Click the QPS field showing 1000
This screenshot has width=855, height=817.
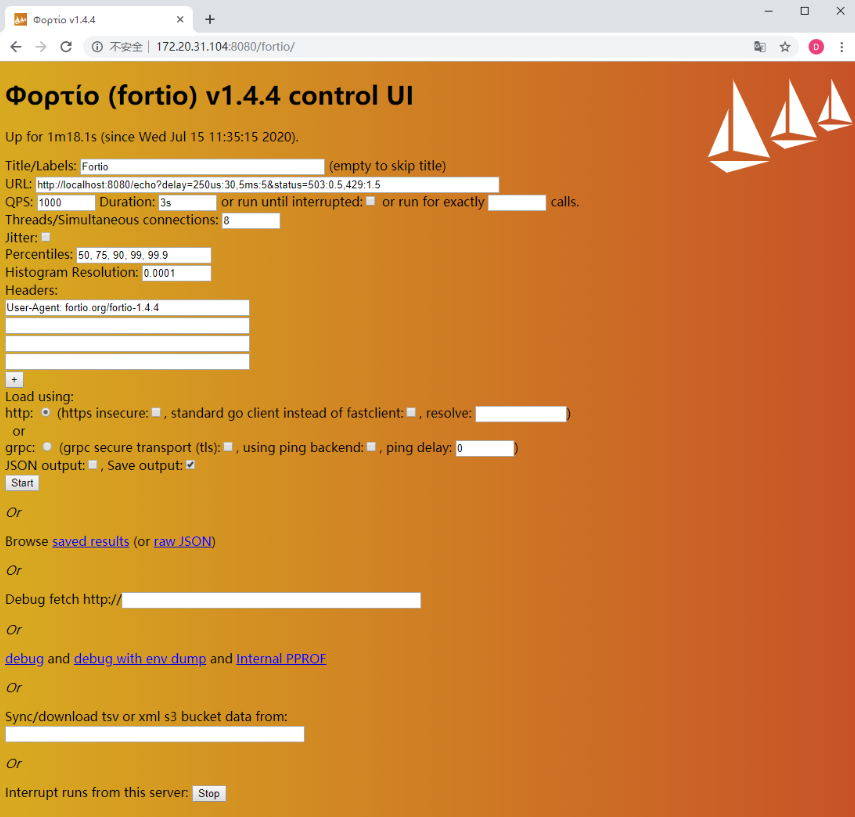[x=66, y=202]
